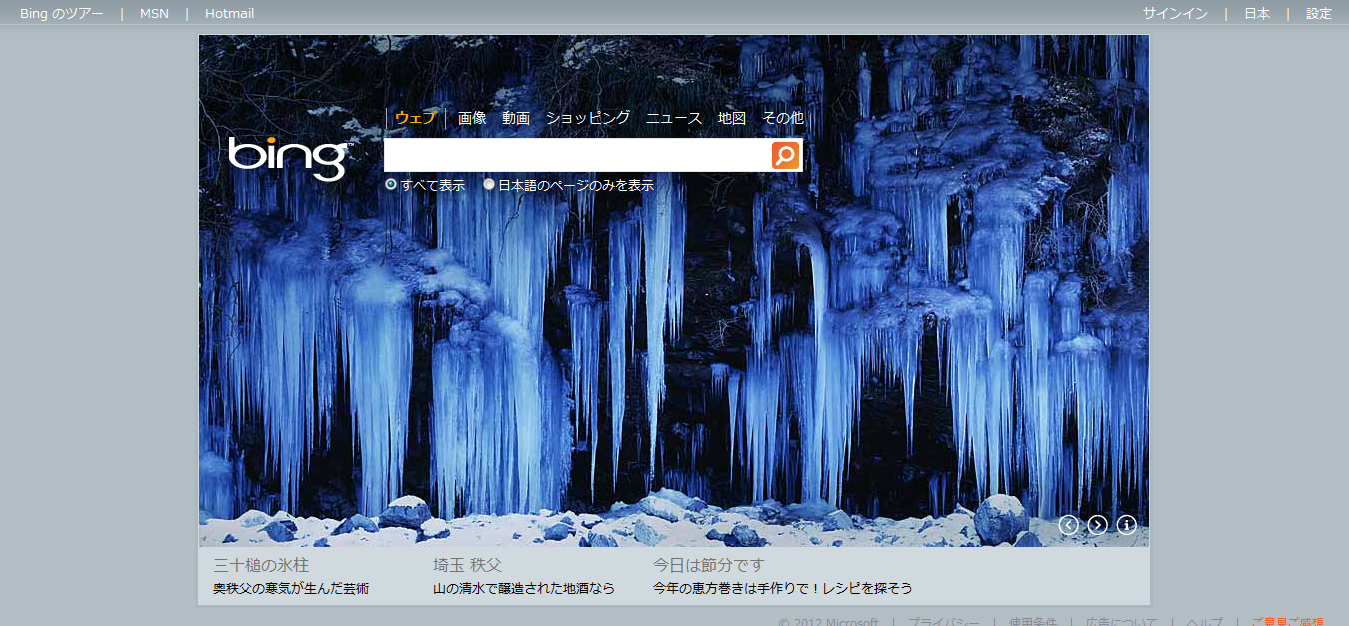Select the すべて表示 radio button

click(x=391, y=185)
